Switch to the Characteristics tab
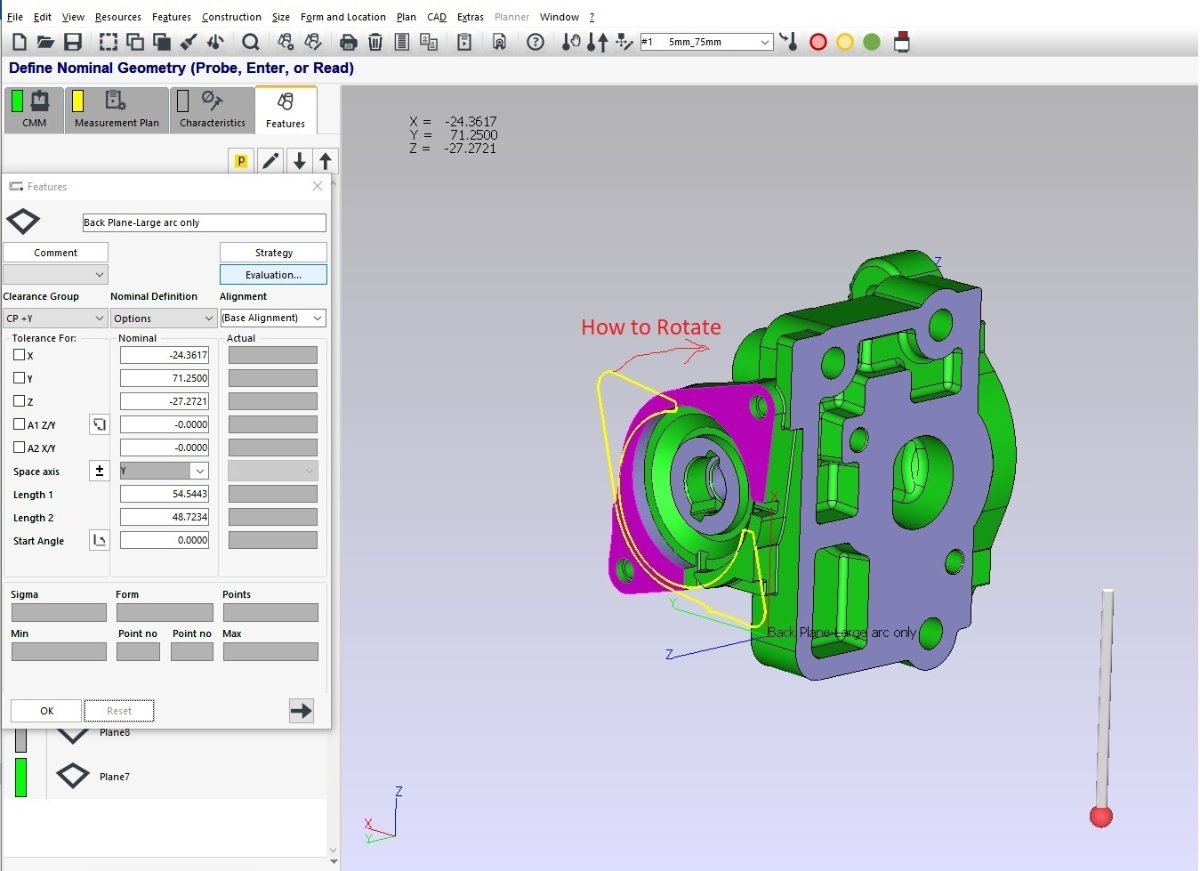The height and width of the screenshot is (871, 1200). (212, 110)
